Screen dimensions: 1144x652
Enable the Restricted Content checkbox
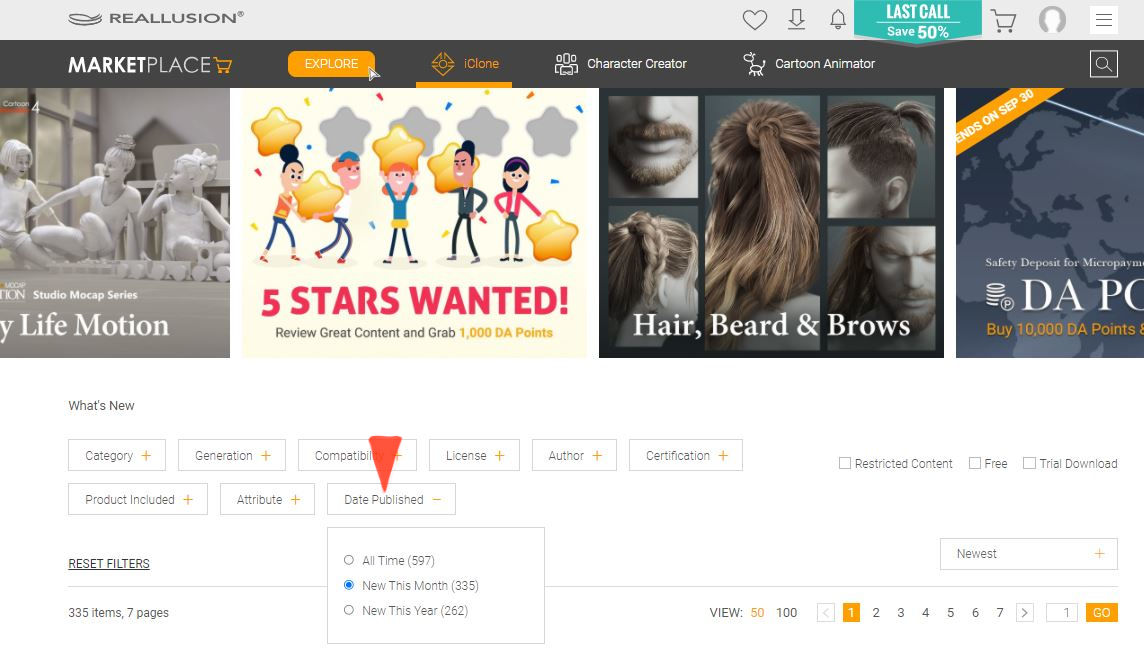pyautogui.click(x=845, y=463)
